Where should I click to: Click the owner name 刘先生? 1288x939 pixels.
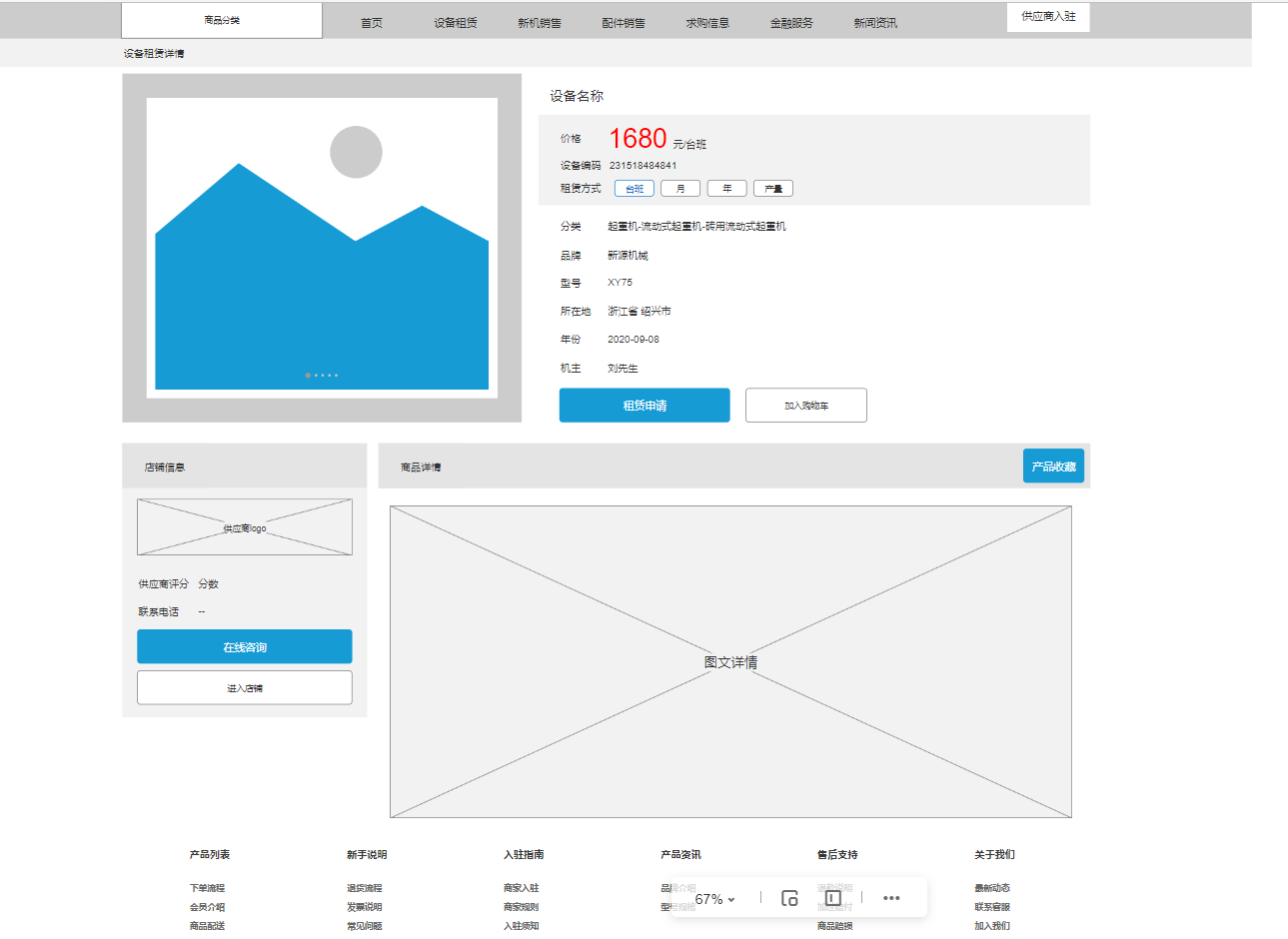pos(623,369)
